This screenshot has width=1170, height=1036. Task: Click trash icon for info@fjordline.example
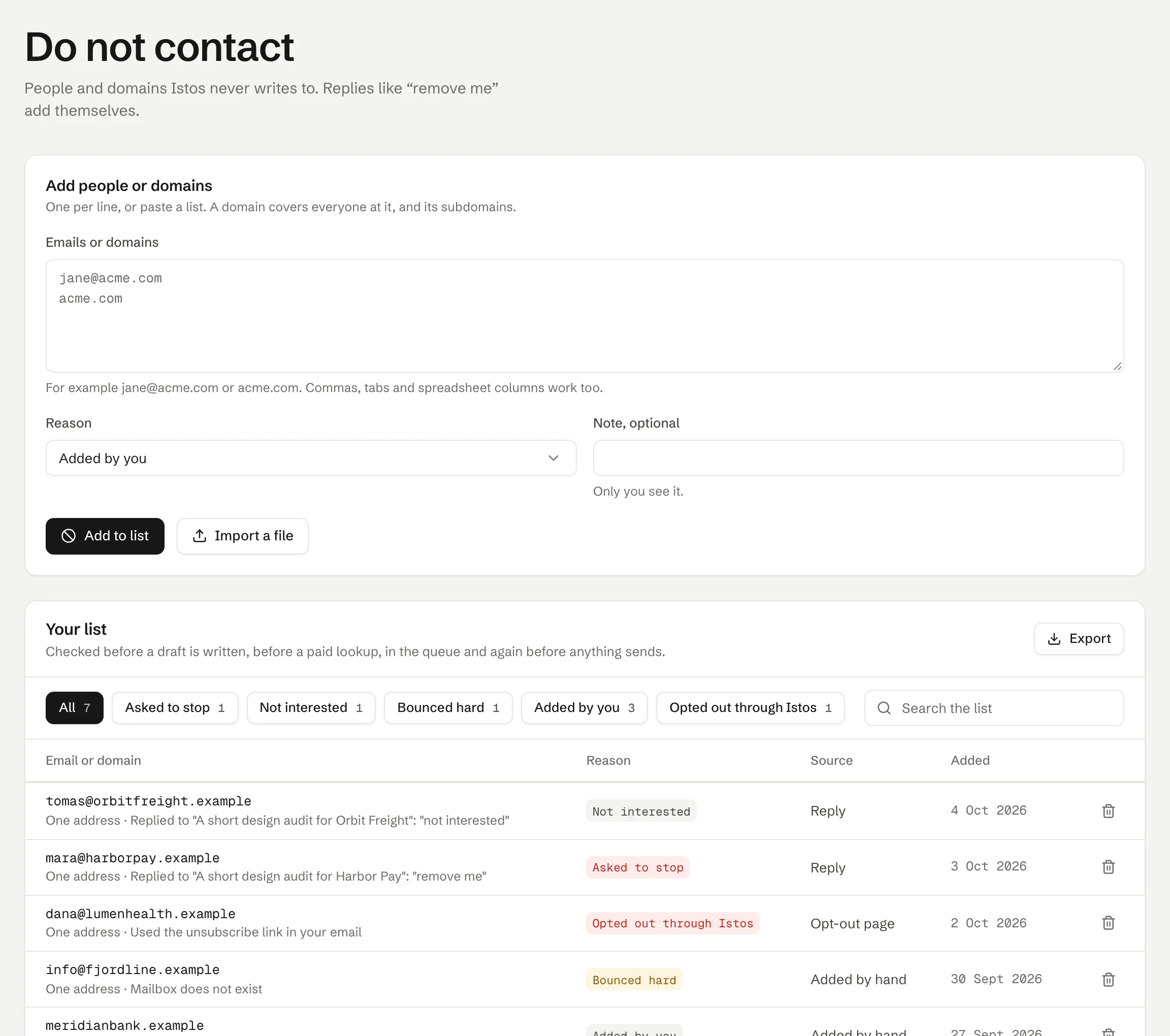(1108, 979)
